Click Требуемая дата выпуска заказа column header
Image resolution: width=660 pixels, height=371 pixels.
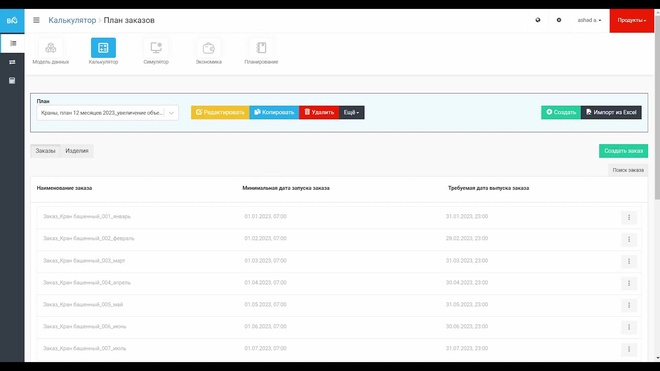[488, 188]
